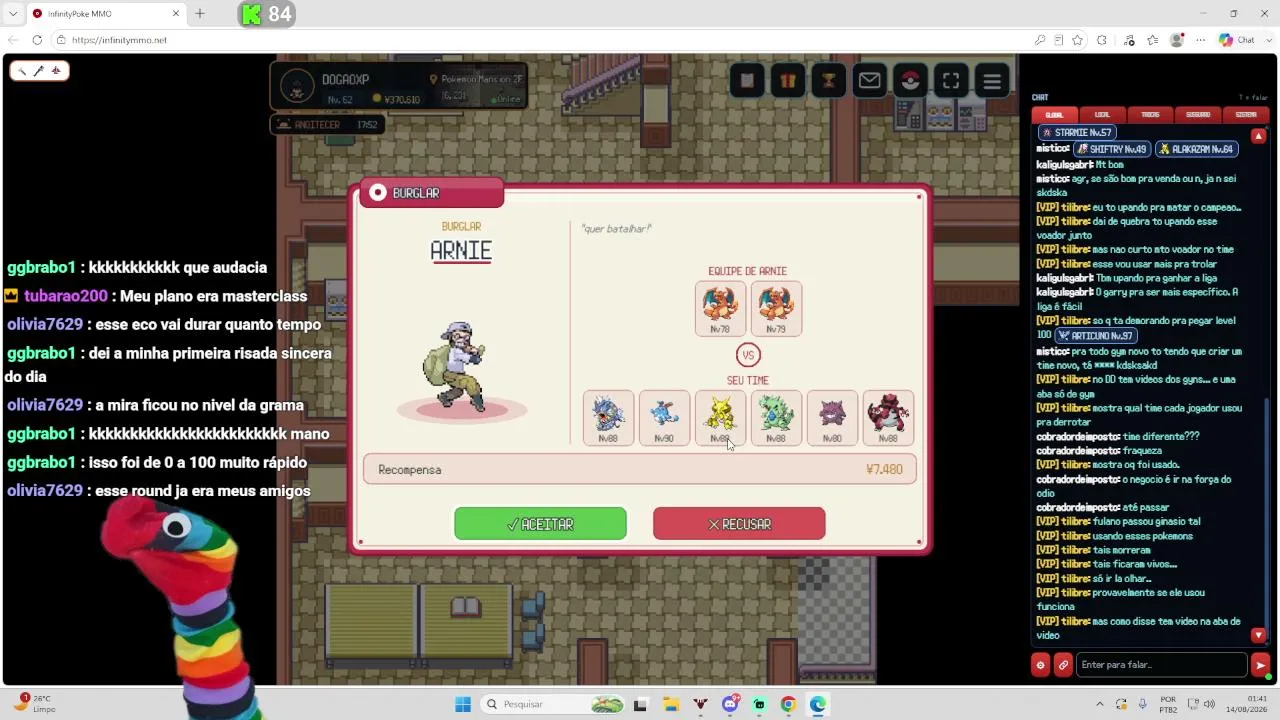Open File Explorer from the taskbar
1280x720 pixels.
click(670, 704)
